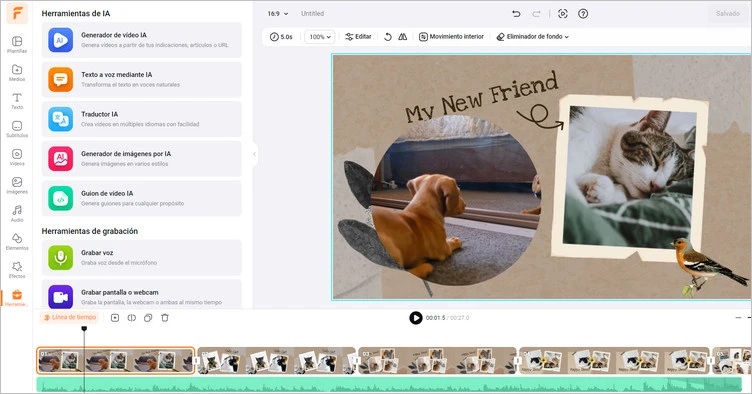Zoom out the timeline with minus
Image resolution: width=752 pixels, height=394 pixels.
[739, 318]
